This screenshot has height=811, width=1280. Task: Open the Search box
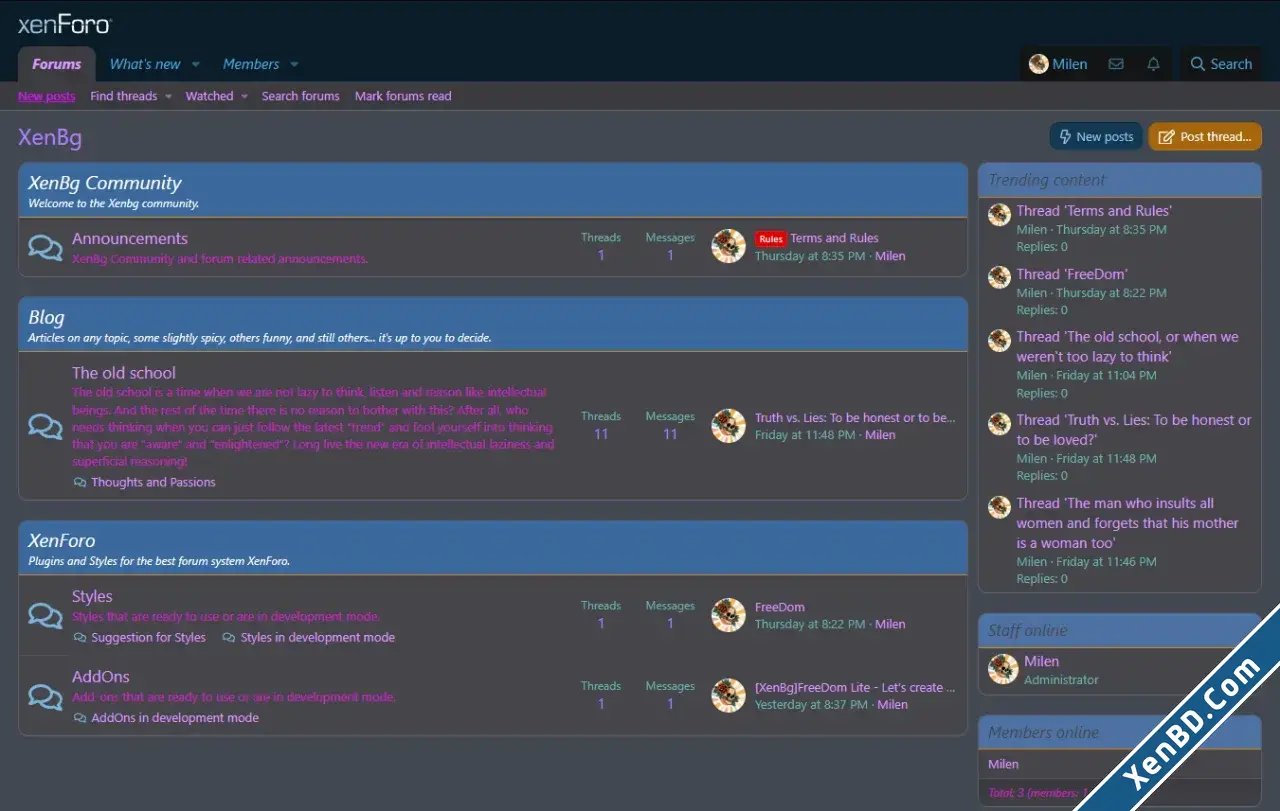[x=1221, y=64]
